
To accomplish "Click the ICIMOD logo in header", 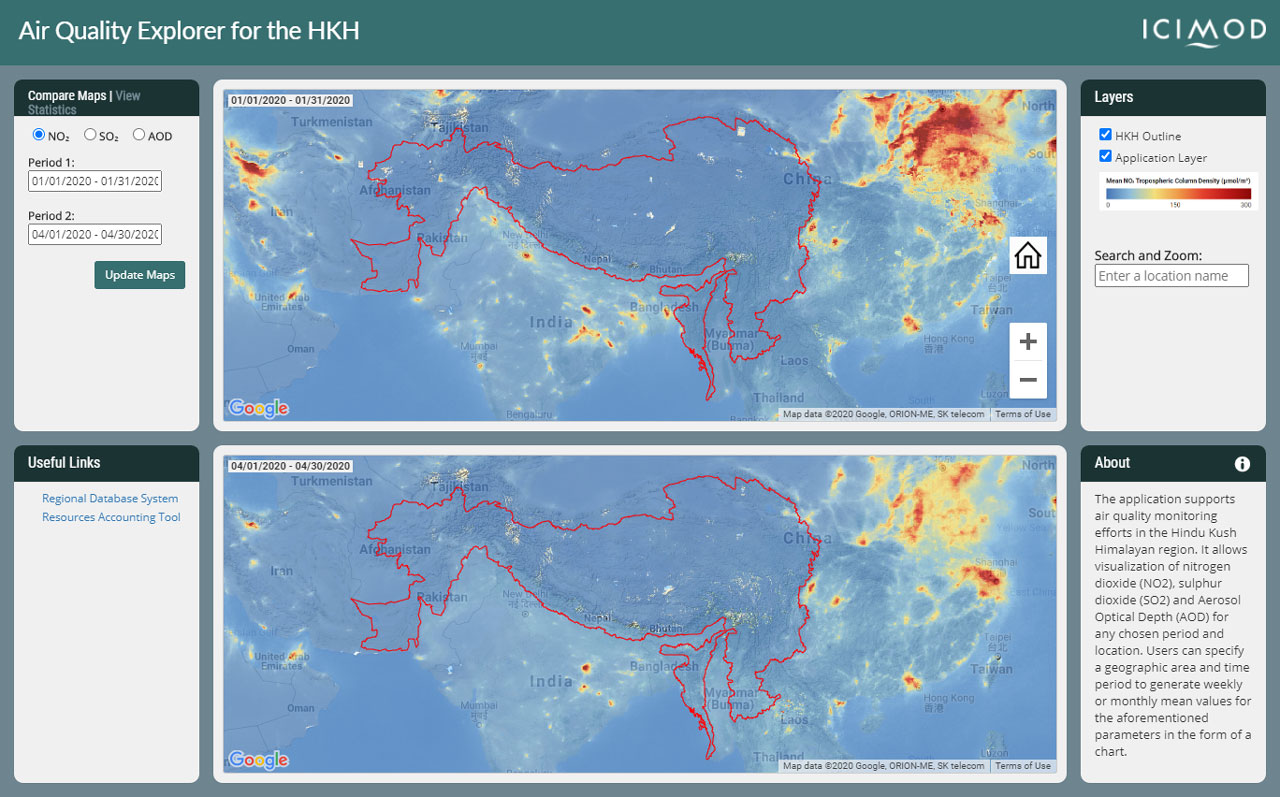I will click(x=1204, y=31).
